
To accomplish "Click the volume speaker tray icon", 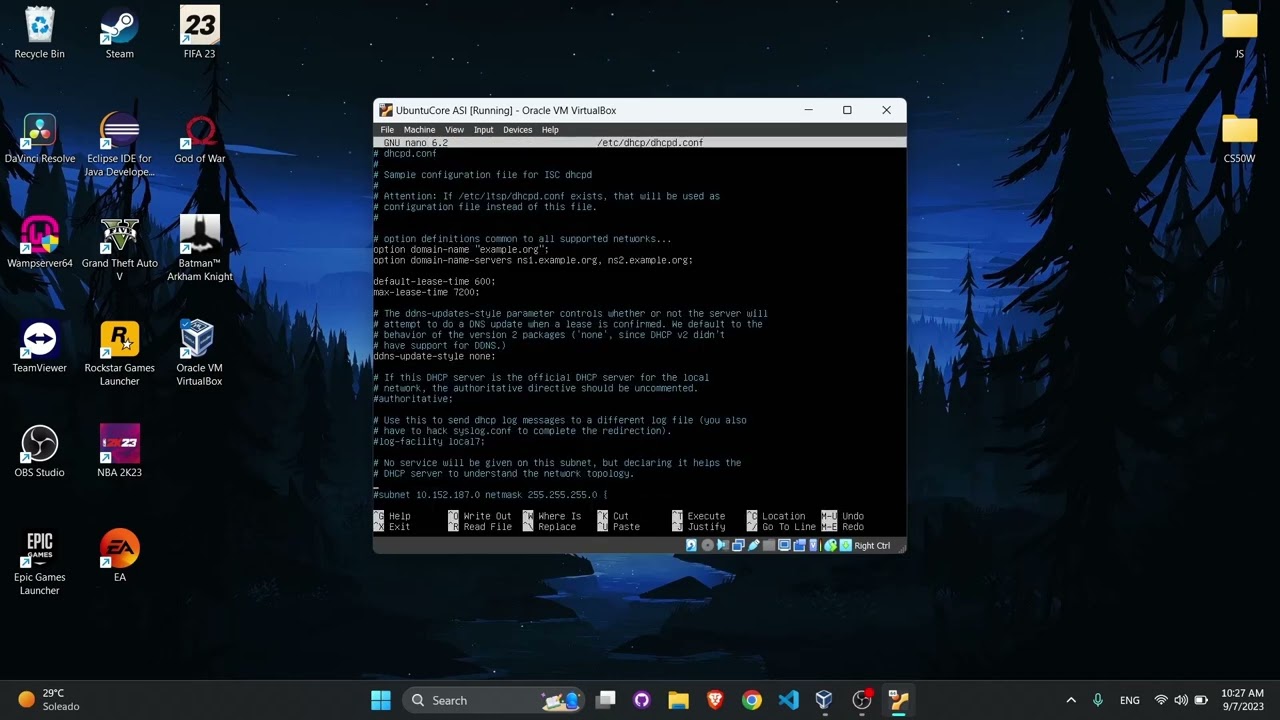I will (1181, 700).
